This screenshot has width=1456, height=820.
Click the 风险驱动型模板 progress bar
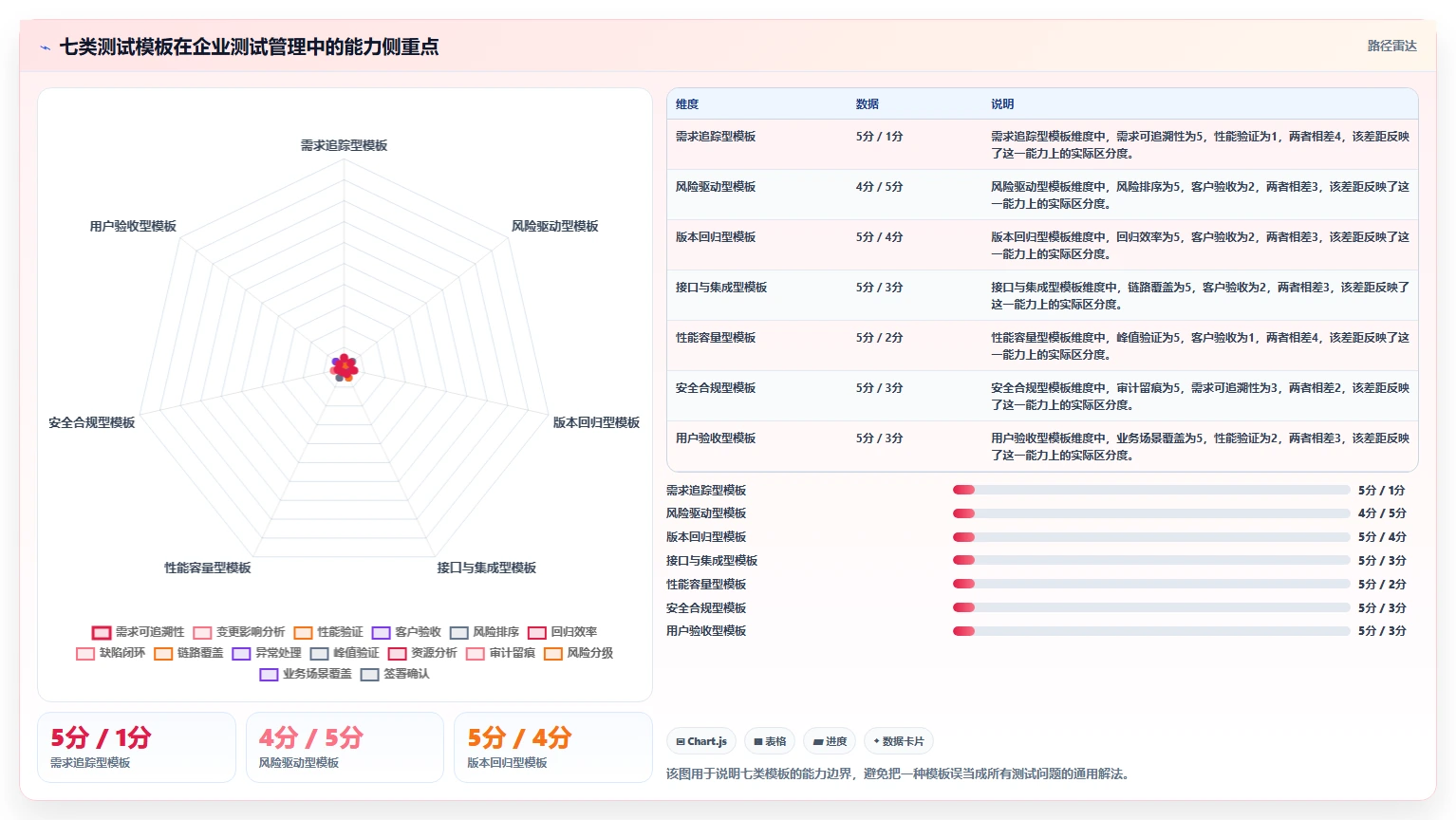tap(1151, 513)
